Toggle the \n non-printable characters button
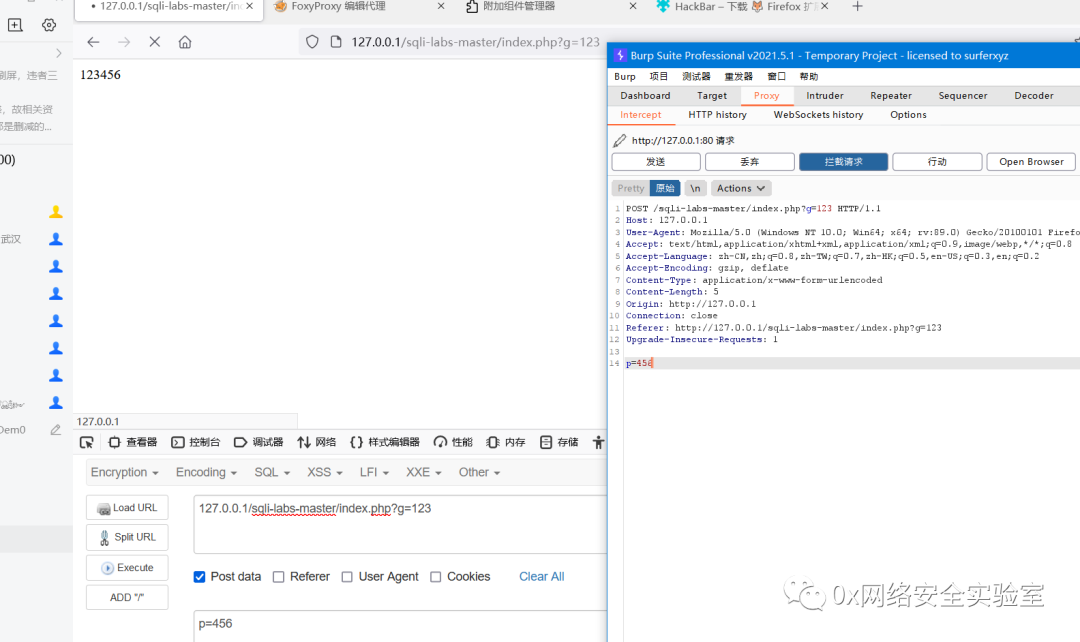 pyautogui.click(x=695, y=188)
